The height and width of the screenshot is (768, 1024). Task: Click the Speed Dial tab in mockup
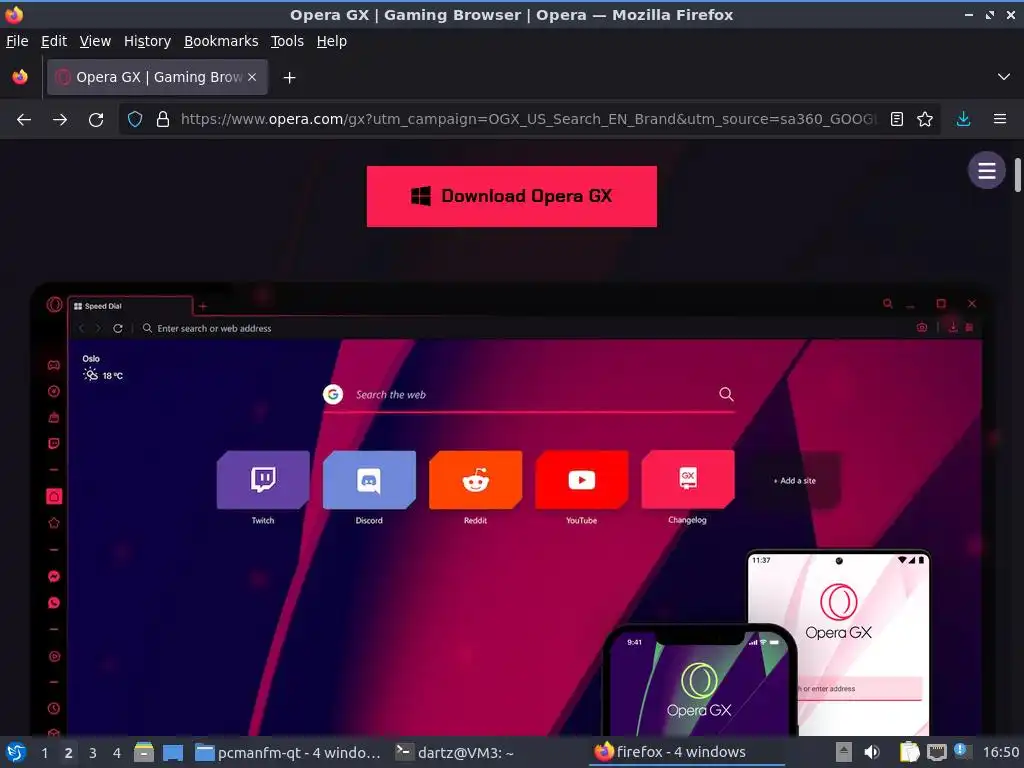pos(131,306)
